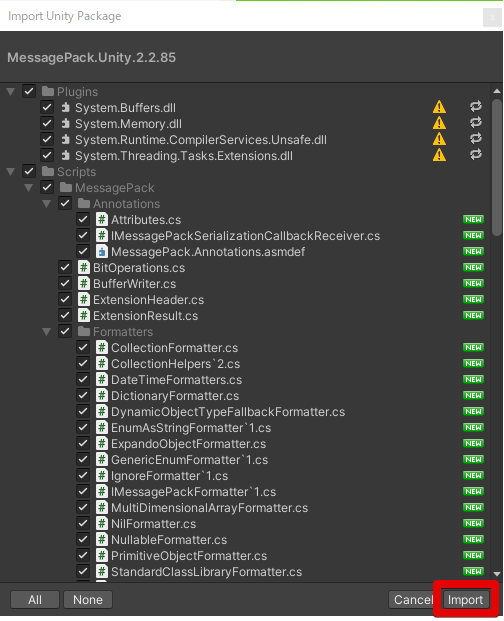This screenshot has width=504, height=621.
Task: Click warning icon for System.Threading.Tasks.Extensions.dll
Action: click(x=439, y=155)
